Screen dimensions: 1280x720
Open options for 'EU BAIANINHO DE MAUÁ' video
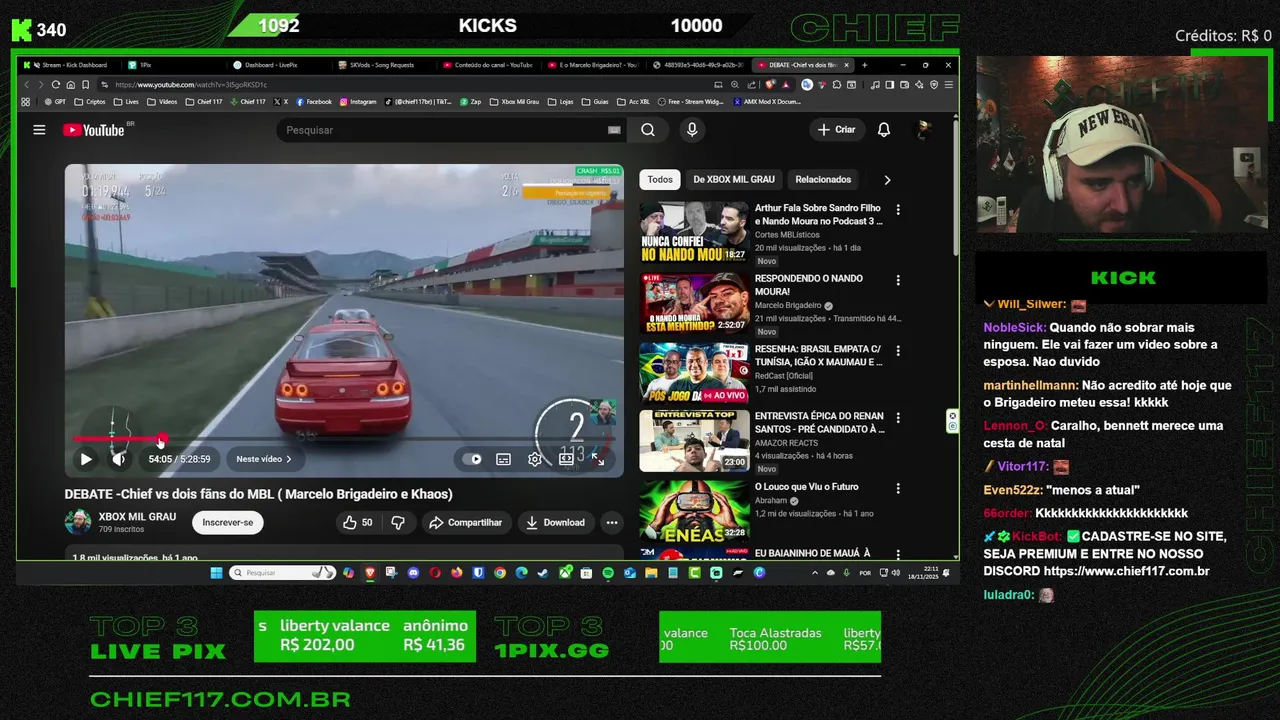click(x=898, y=554)
